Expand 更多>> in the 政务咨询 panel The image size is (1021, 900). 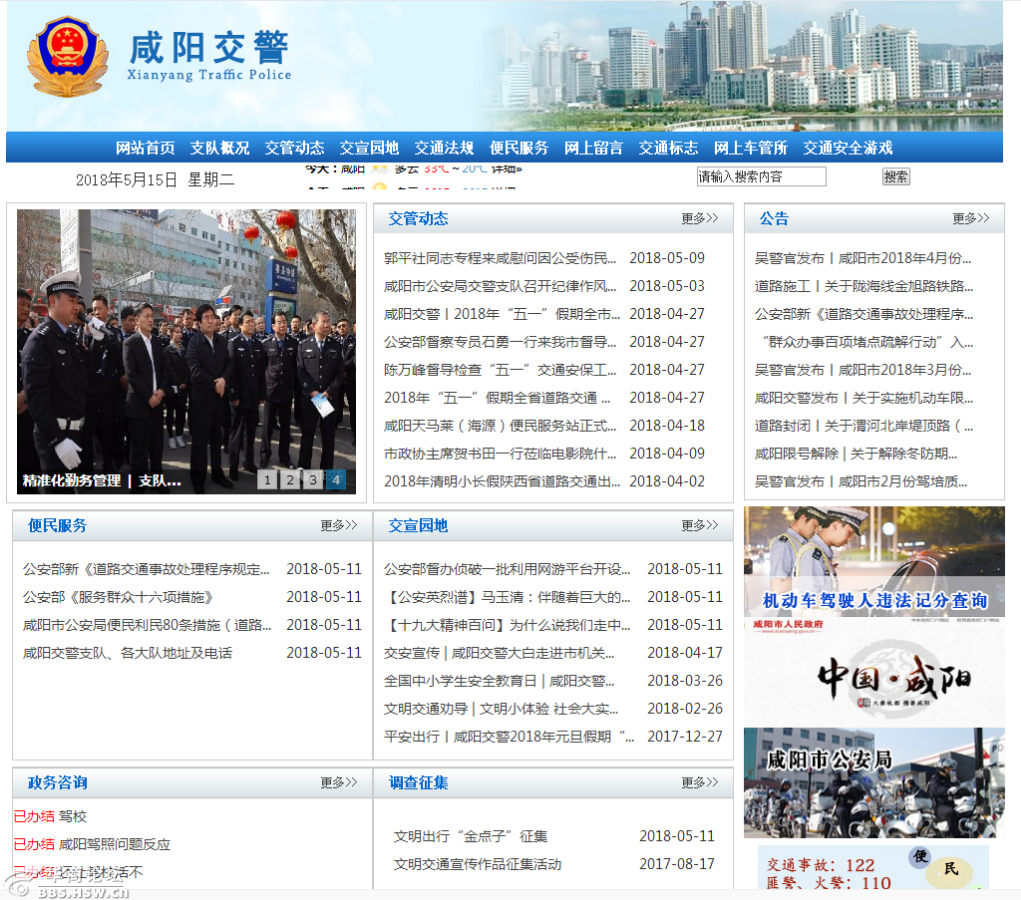tap(339, 782)
